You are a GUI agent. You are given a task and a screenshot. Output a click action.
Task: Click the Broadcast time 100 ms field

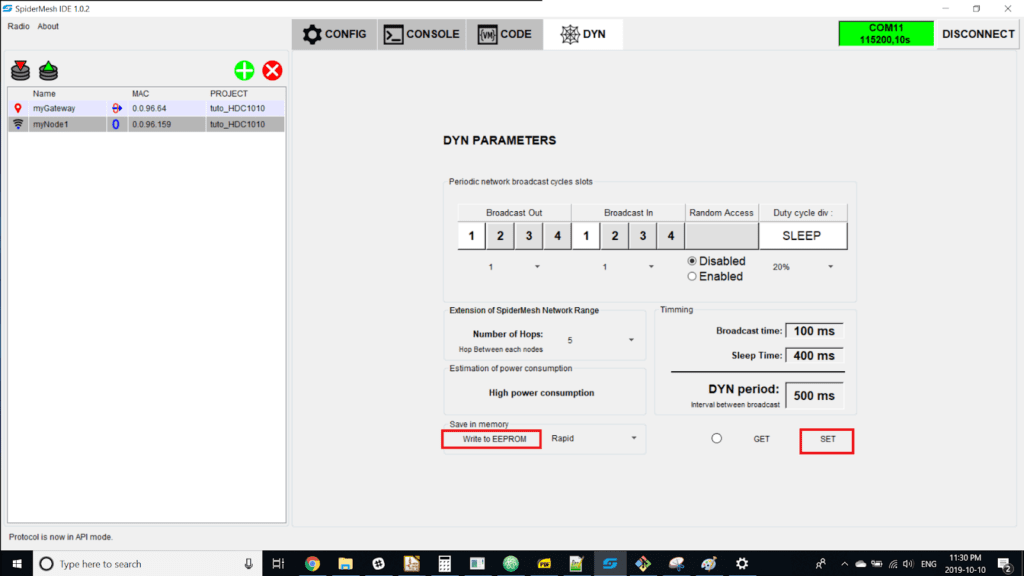(x=814, y=331)
